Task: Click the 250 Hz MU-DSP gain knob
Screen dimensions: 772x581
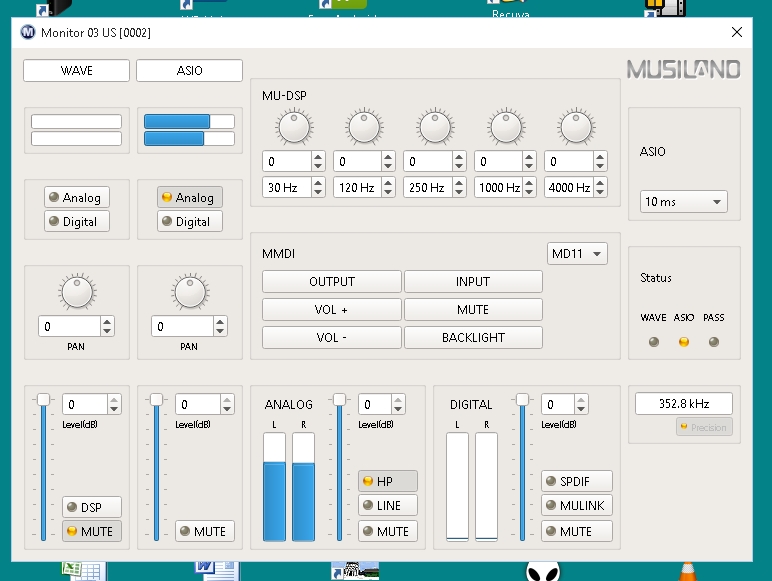Action: tap(435, 127)
